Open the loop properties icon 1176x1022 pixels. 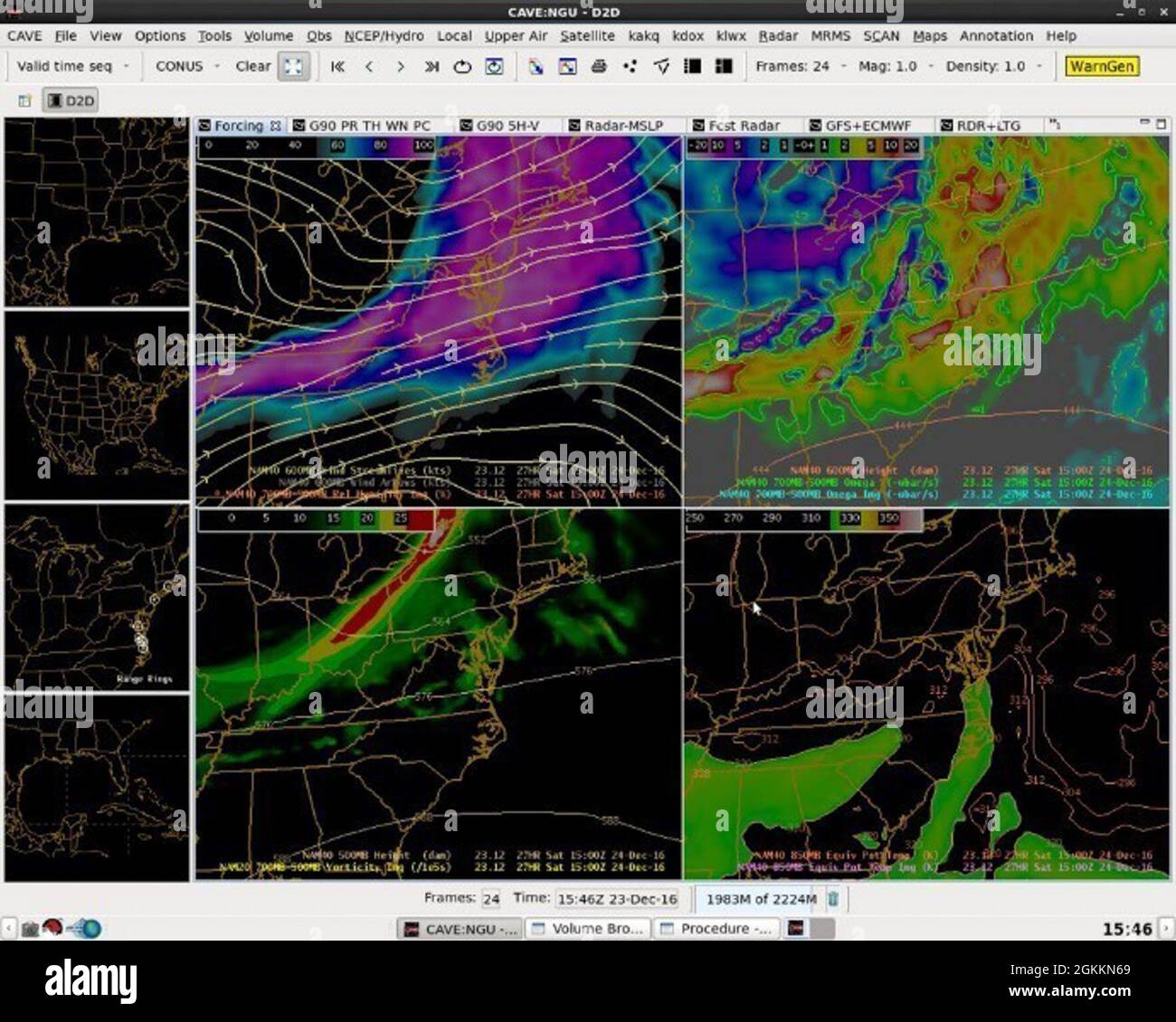(x=494, y=66)
